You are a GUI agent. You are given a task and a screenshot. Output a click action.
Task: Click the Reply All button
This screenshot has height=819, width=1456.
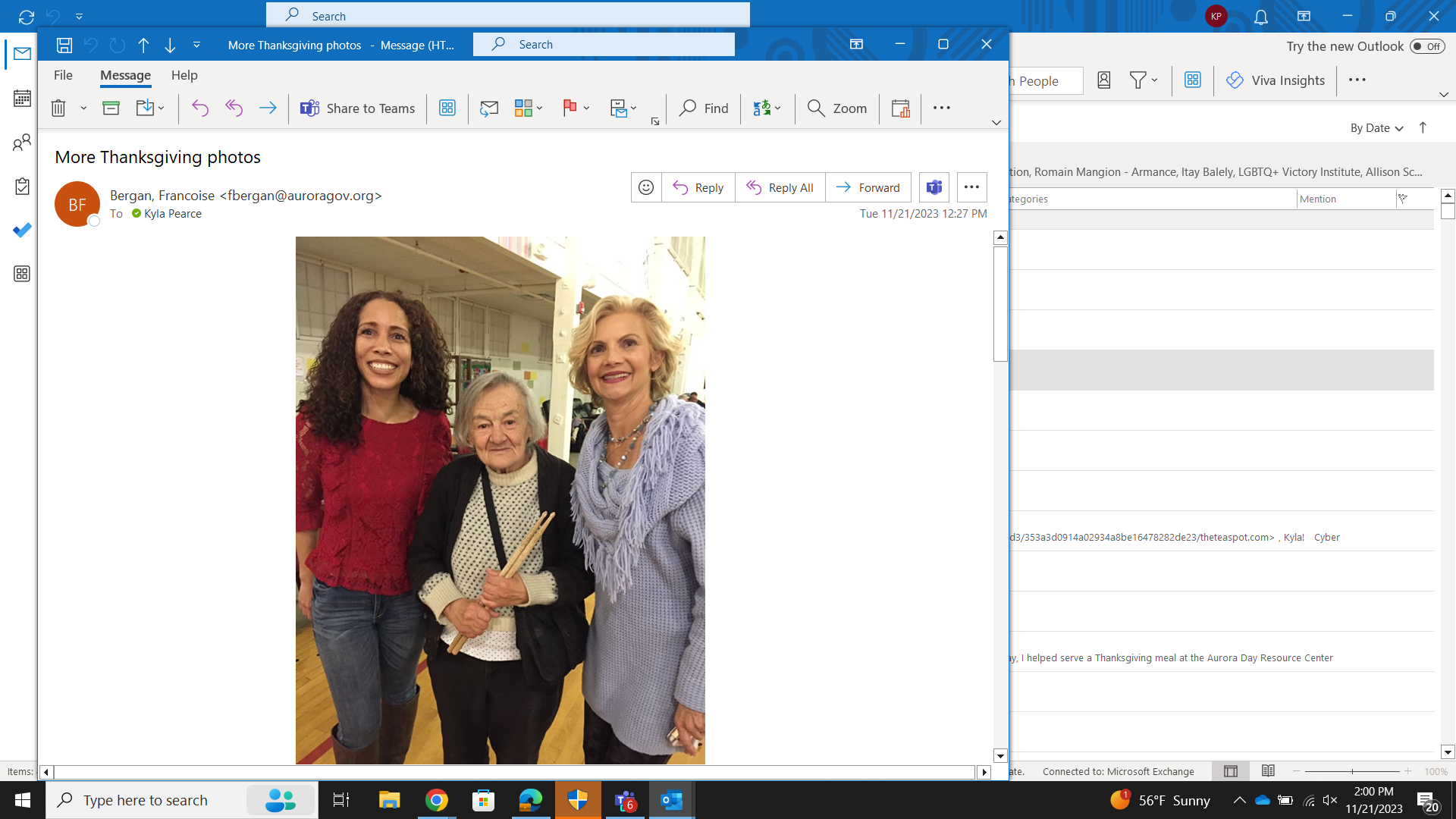[x=780, y=187]
